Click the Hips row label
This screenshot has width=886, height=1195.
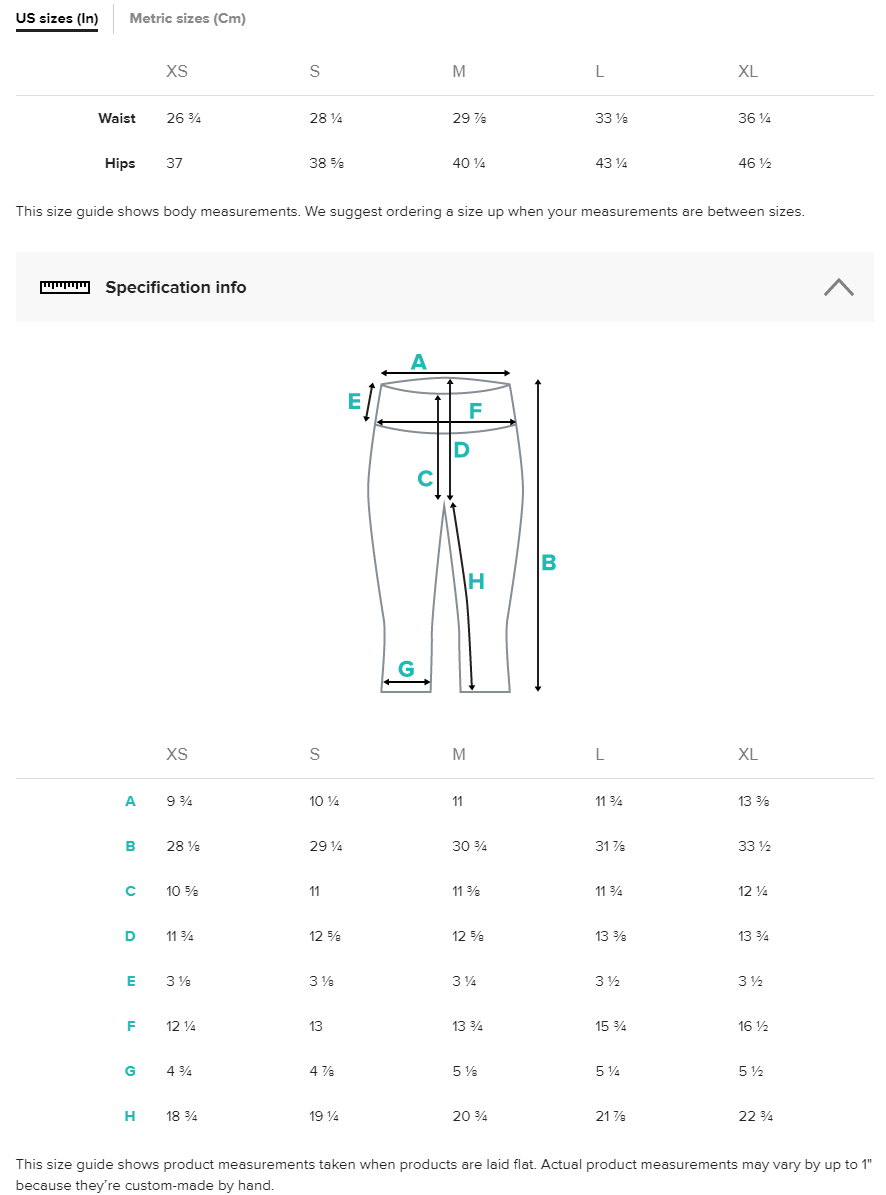click(120, 163)
